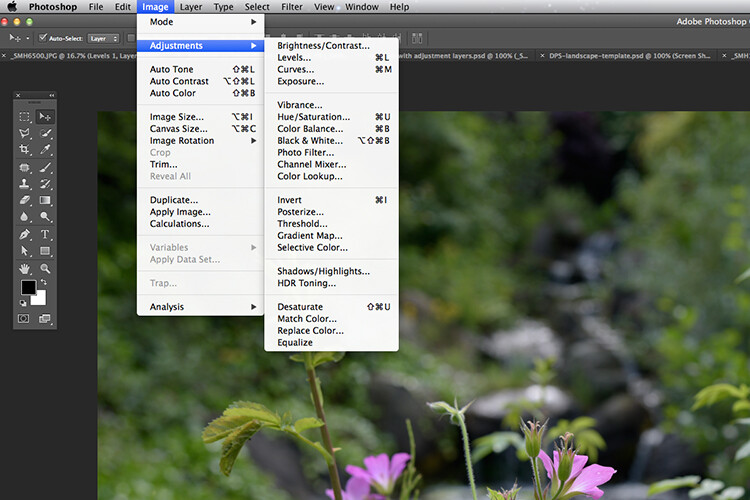Select the Hand tool
The width and height of the screenshot is (750, 500).
tap(25, 269)
